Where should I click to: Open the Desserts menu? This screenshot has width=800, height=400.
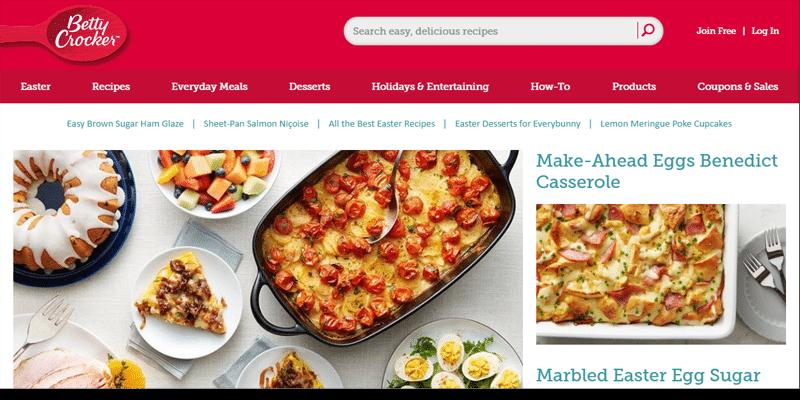(309, 87)
